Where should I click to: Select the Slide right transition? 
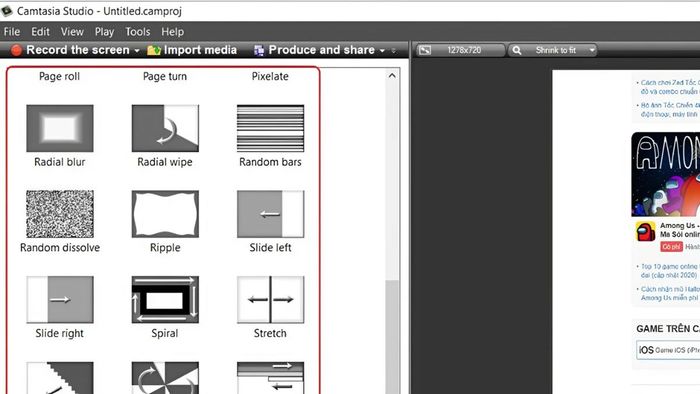click(x=60, y=300)
